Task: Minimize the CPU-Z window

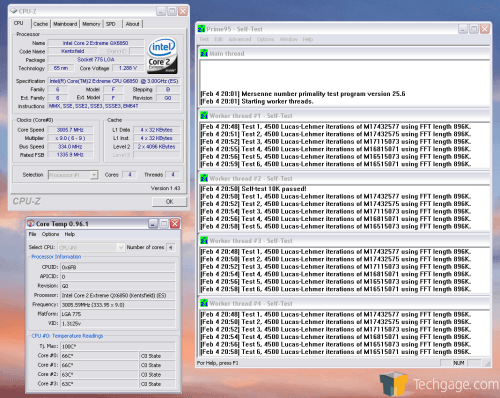Action: [161, 11]
